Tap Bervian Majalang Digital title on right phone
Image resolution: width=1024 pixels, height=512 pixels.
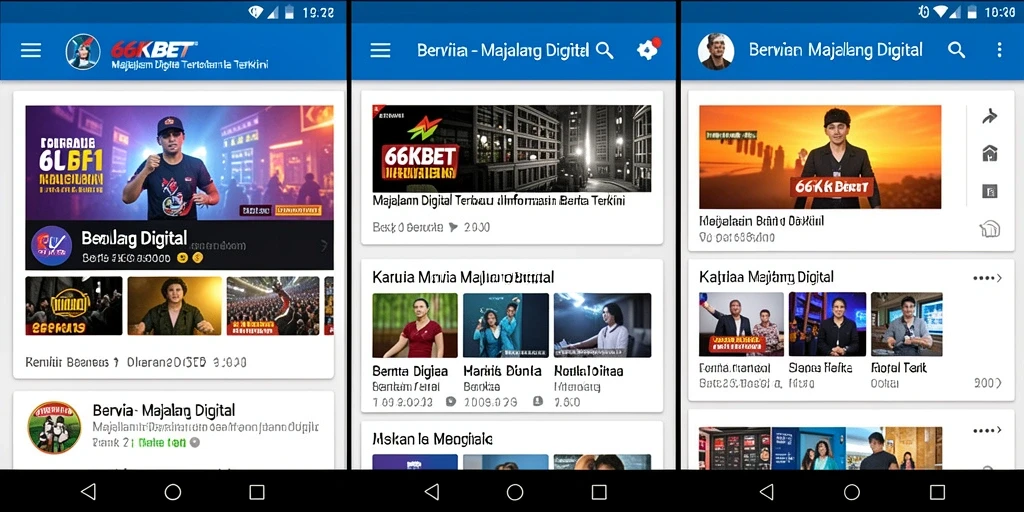(x=835, y=50)
